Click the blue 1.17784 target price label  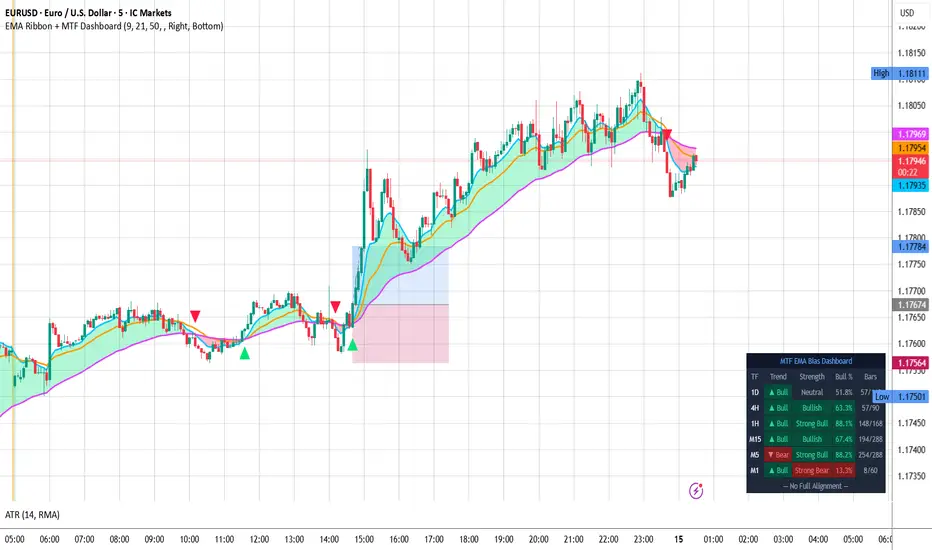click(x=911, y=246)
